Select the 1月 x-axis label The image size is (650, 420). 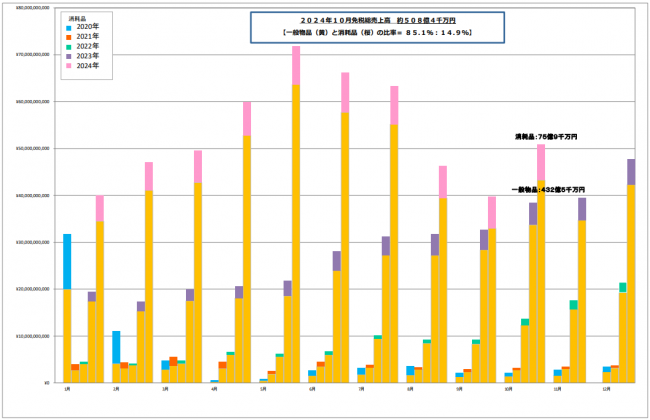67,389
